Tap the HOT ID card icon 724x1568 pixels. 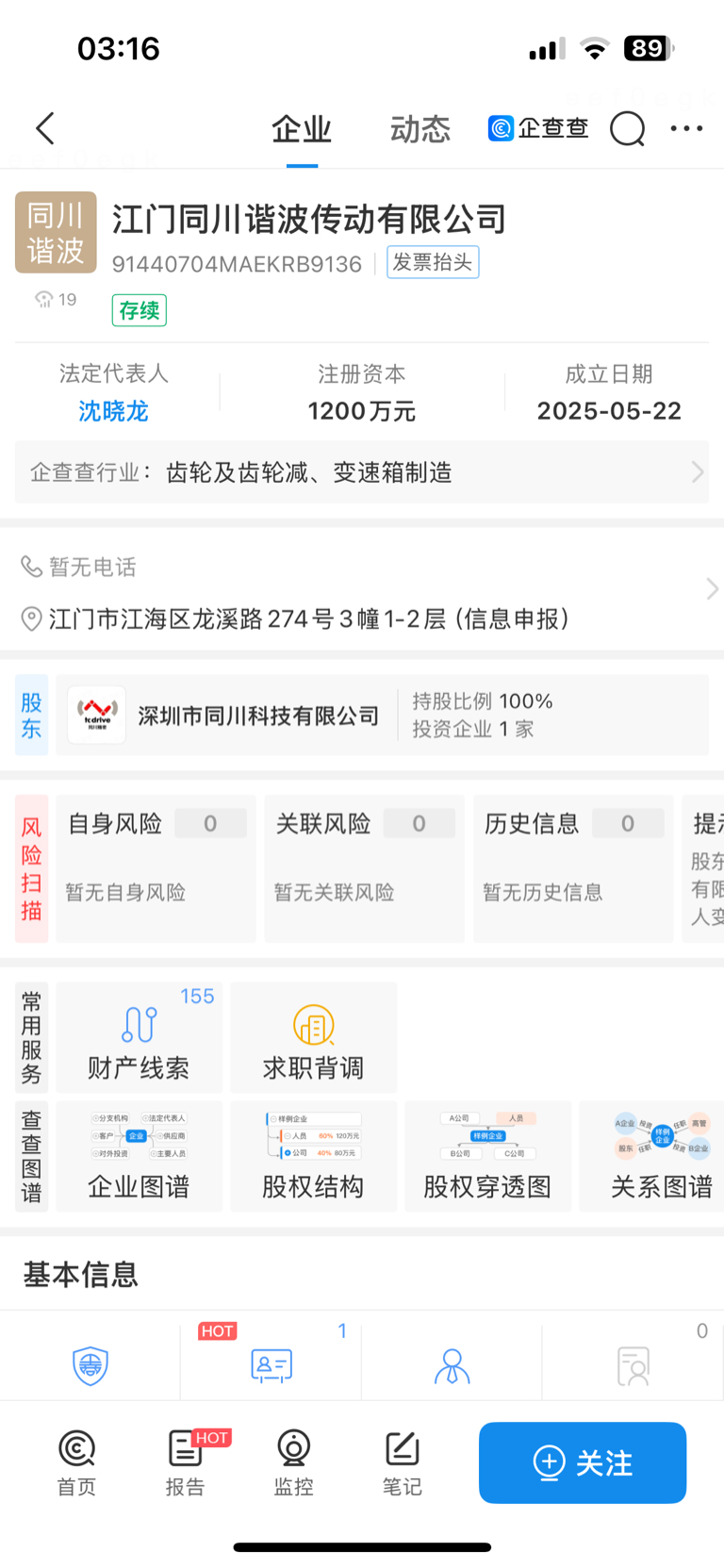click(271, 1365)
